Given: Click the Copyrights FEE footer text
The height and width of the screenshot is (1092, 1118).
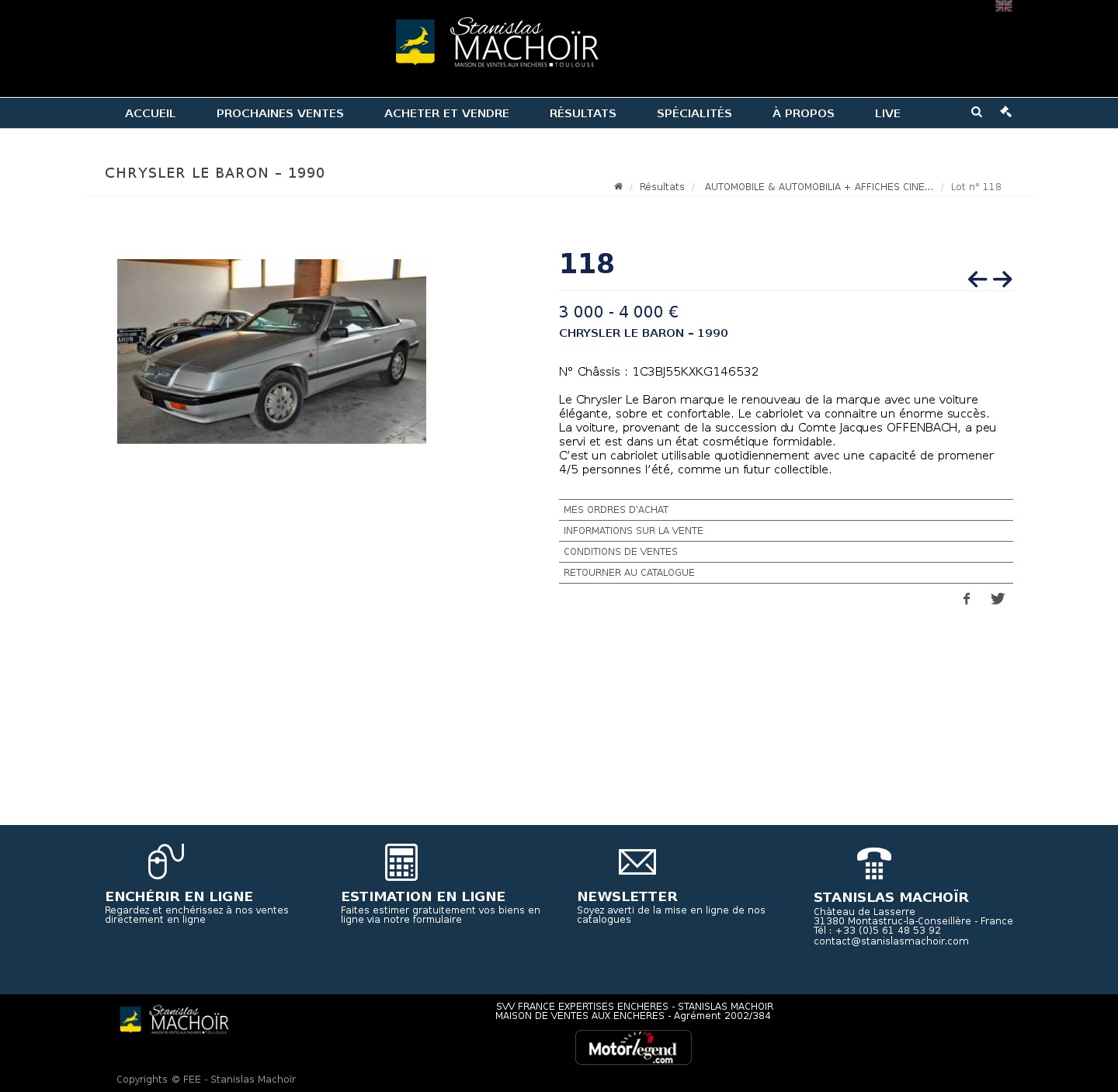Looking at the screenshot, I should coord(206,1080).
